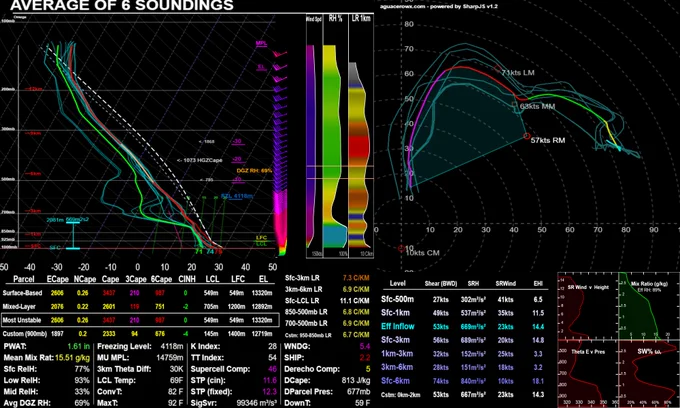Select the 63kts MM square marker
Viewport: 680px width, 408px height.
coord(515,104)
